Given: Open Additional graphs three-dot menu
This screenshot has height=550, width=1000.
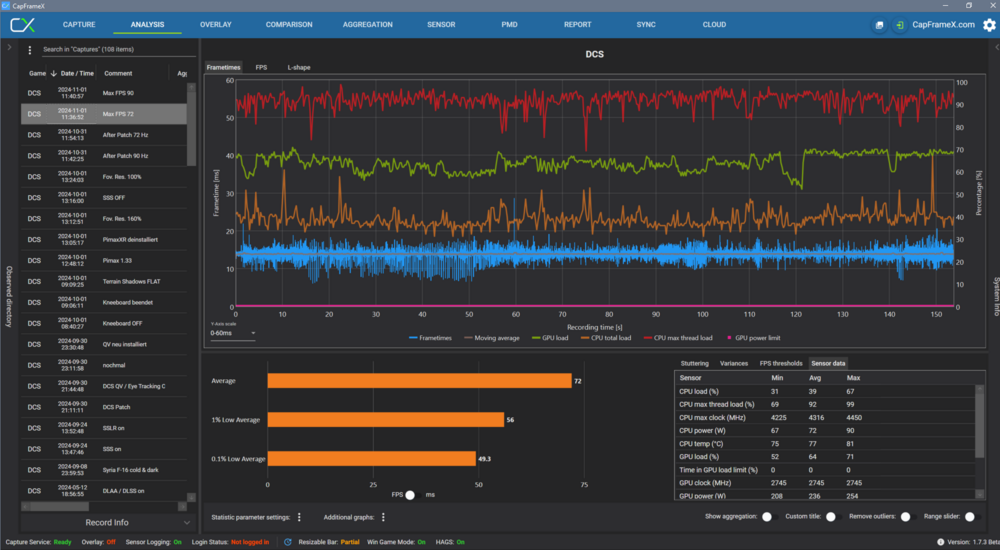Looking at the screenshot, I should 383,517.
